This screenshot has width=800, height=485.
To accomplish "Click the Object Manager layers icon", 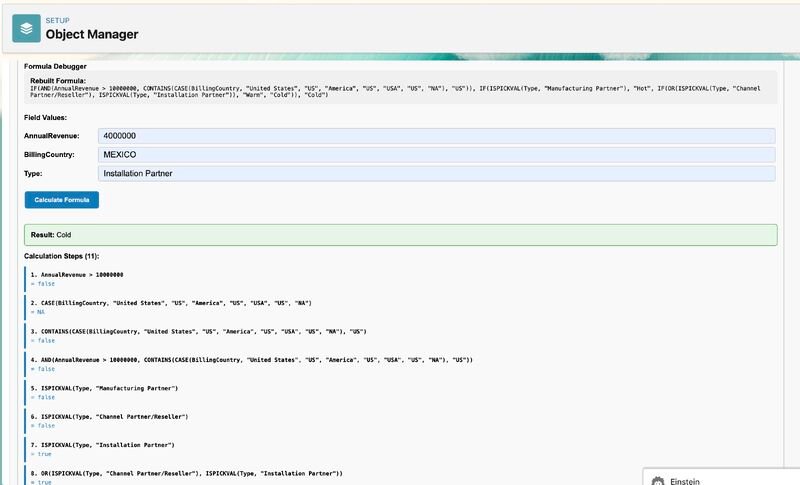I will coord(27,28).
